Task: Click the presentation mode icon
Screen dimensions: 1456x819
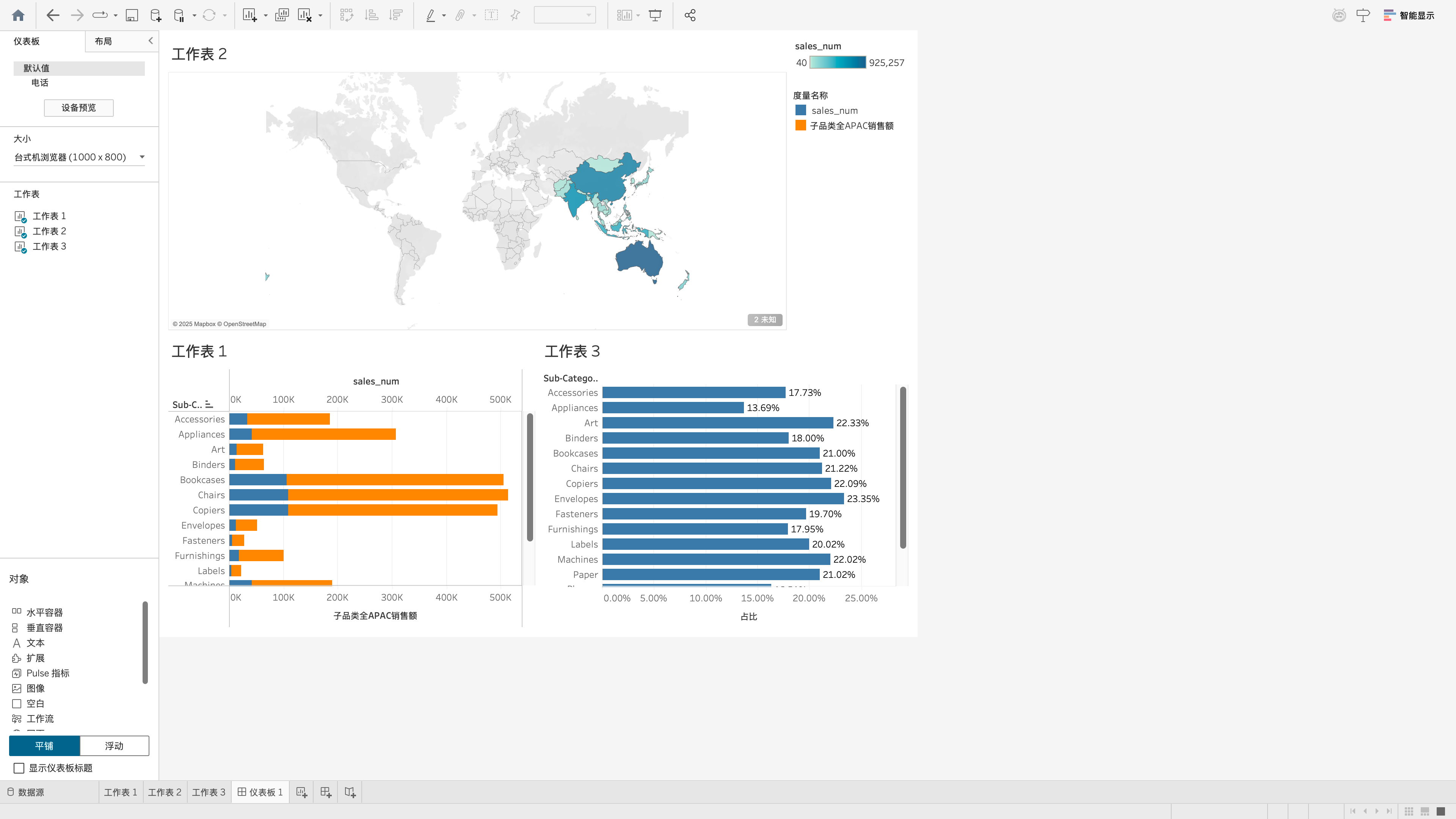Action: pyautogui.click(x=655, y=15)
